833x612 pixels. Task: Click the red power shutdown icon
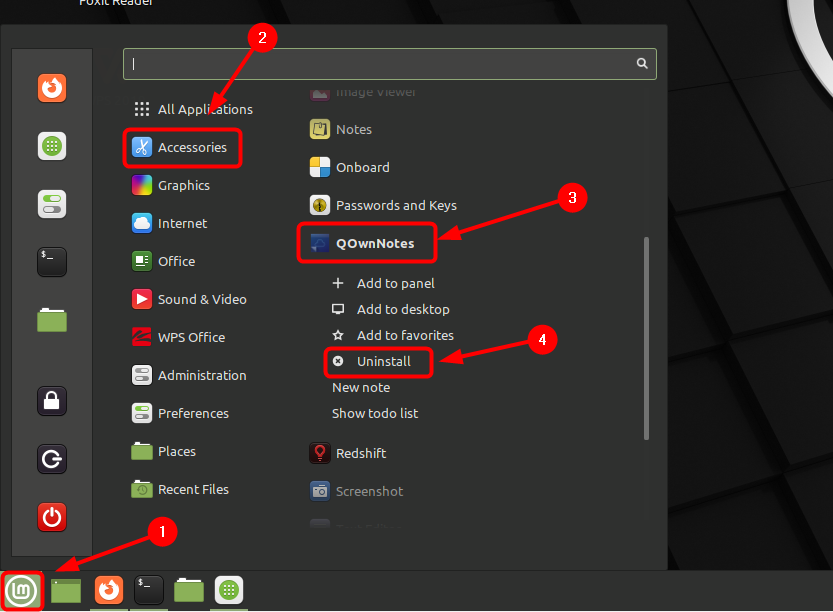coord(52,517)
